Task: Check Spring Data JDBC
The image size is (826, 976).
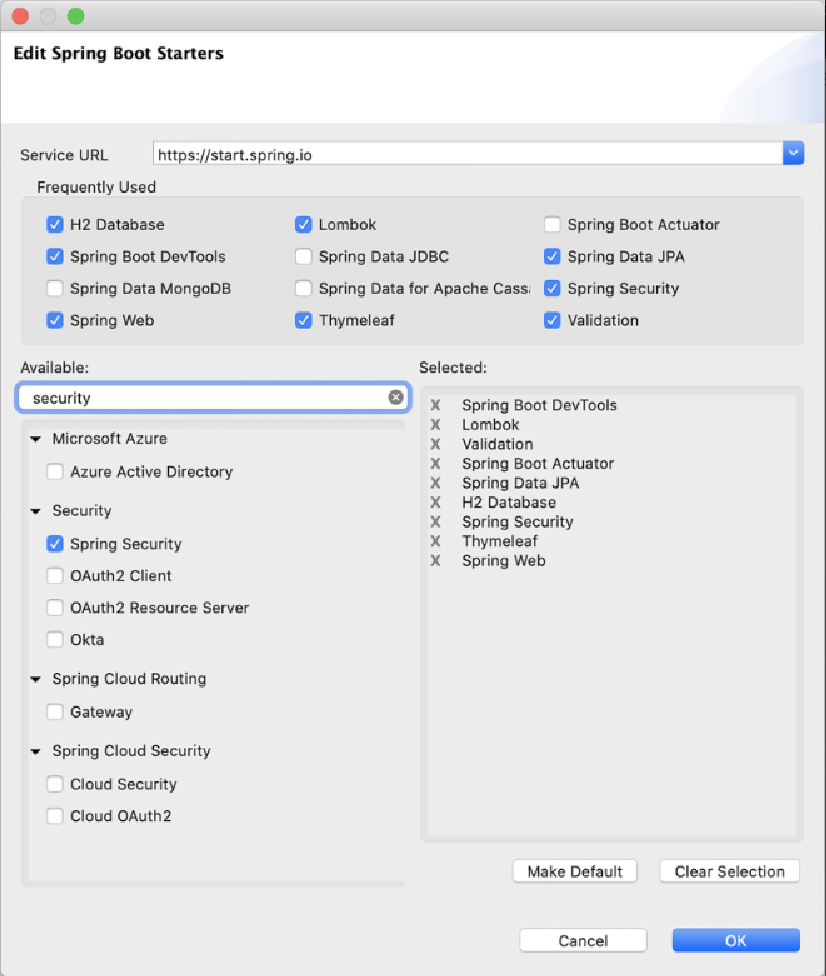Action: (x=303, y=256)
